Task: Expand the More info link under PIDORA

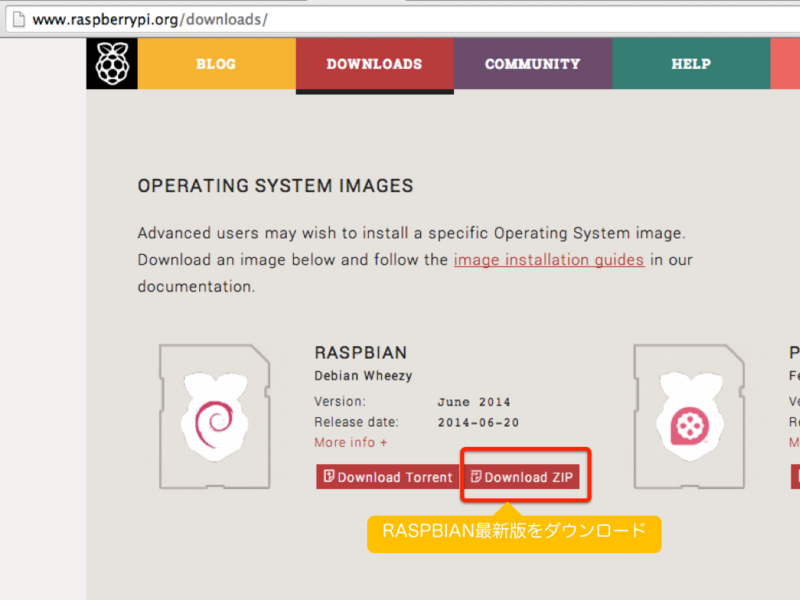Action: 794,442
